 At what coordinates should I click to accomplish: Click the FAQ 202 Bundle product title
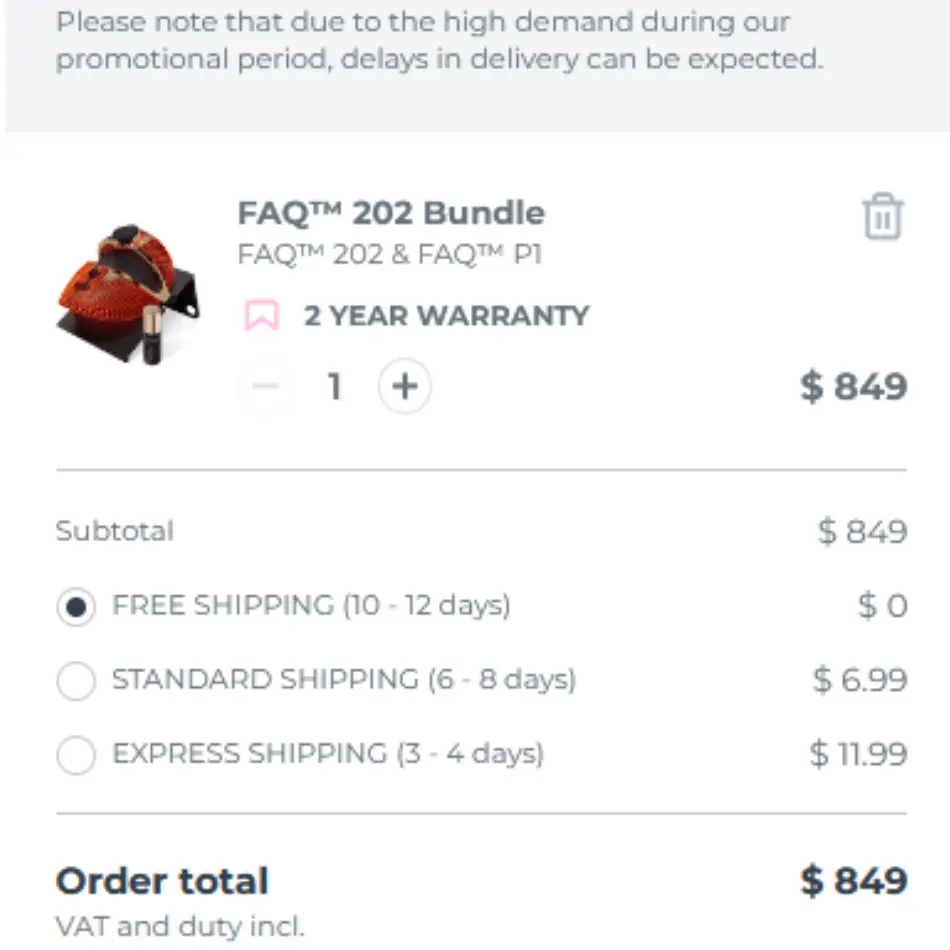tap(390, 212)
